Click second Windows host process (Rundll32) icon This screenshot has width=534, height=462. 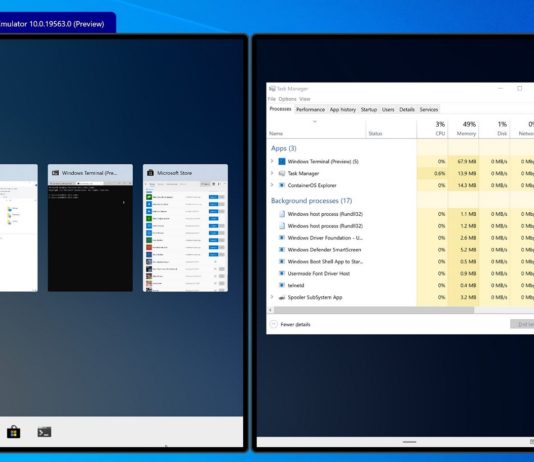point(282,226)
